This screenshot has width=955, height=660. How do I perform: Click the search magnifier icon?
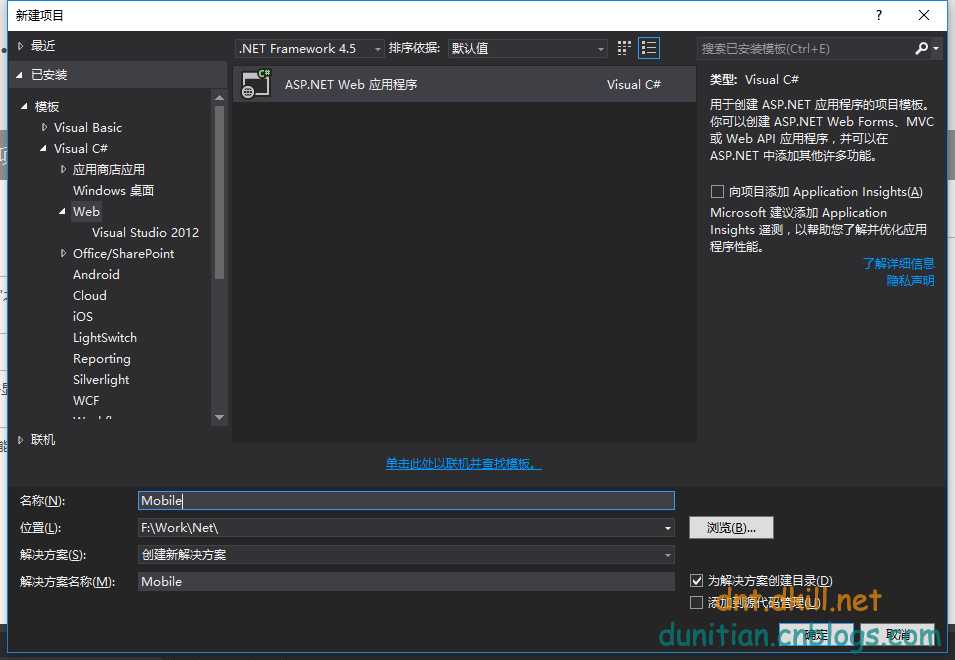pos(922,48)
